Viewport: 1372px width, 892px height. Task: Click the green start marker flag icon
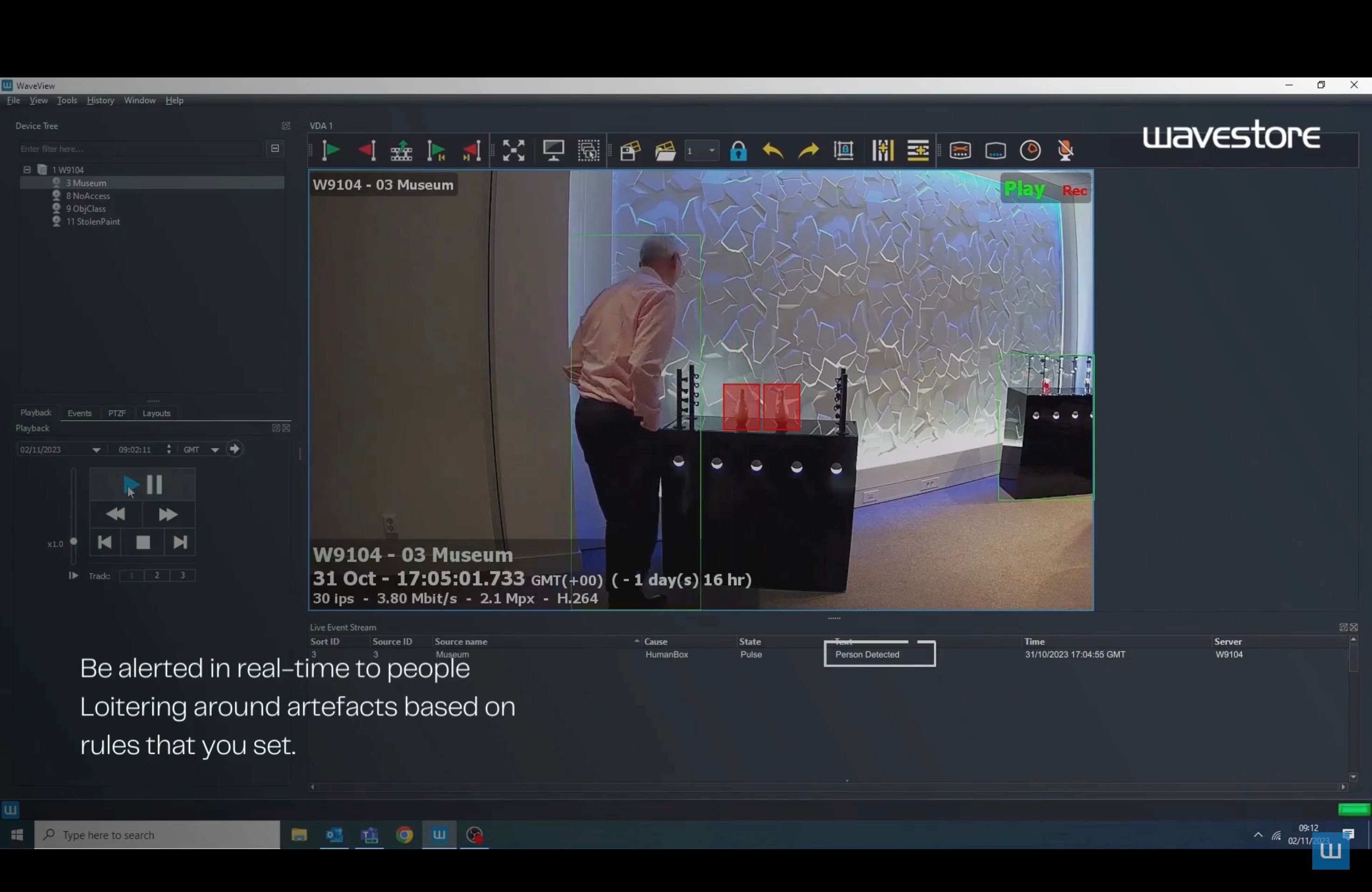click(331, 151)
